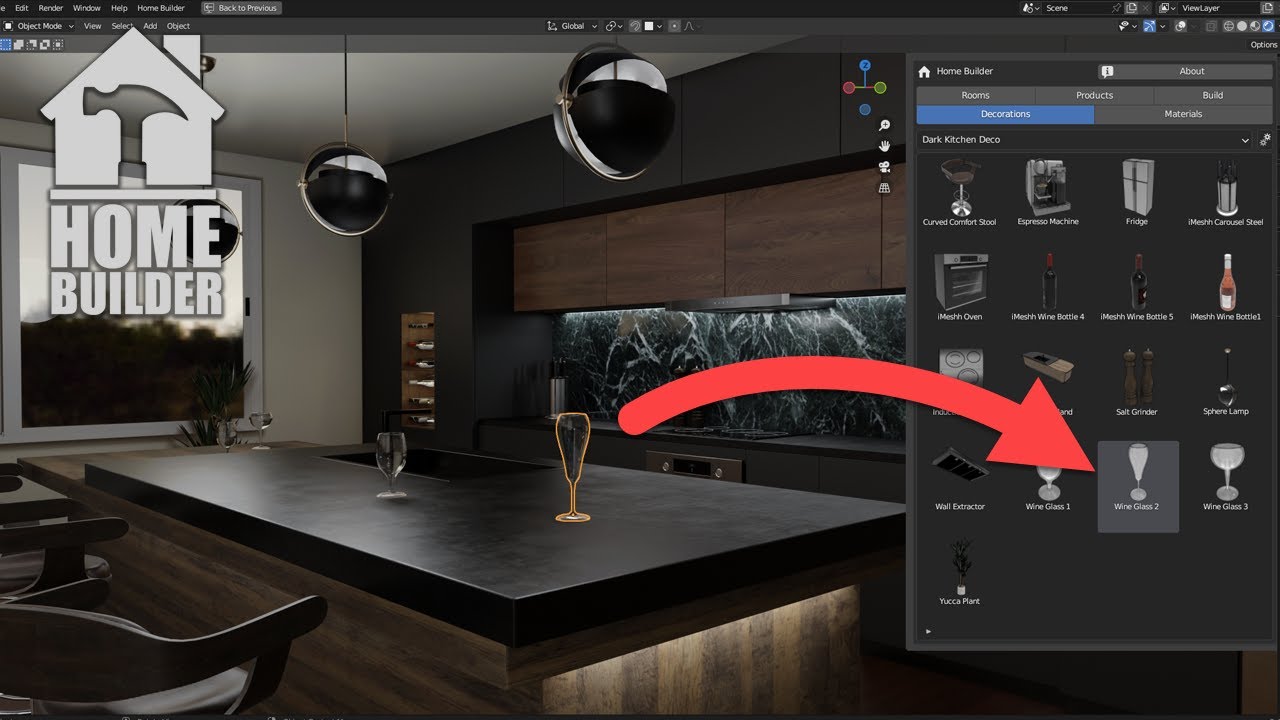Open object type visibility dropdown
Image resolution: width=1280 pixels, height=720 pixels.
(x=1127, y=26)
